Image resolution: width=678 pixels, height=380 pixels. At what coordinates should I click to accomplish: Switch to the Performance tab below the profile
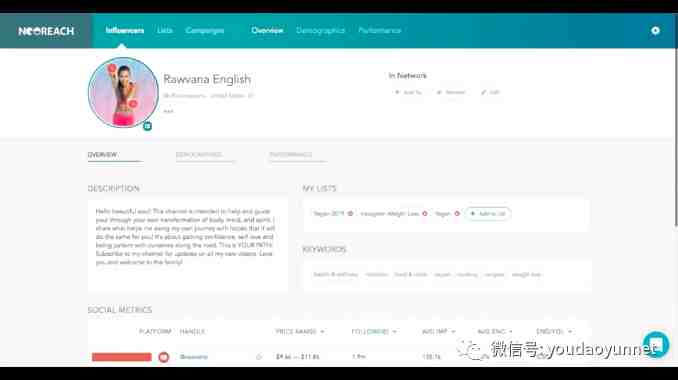tap(291, 155)
